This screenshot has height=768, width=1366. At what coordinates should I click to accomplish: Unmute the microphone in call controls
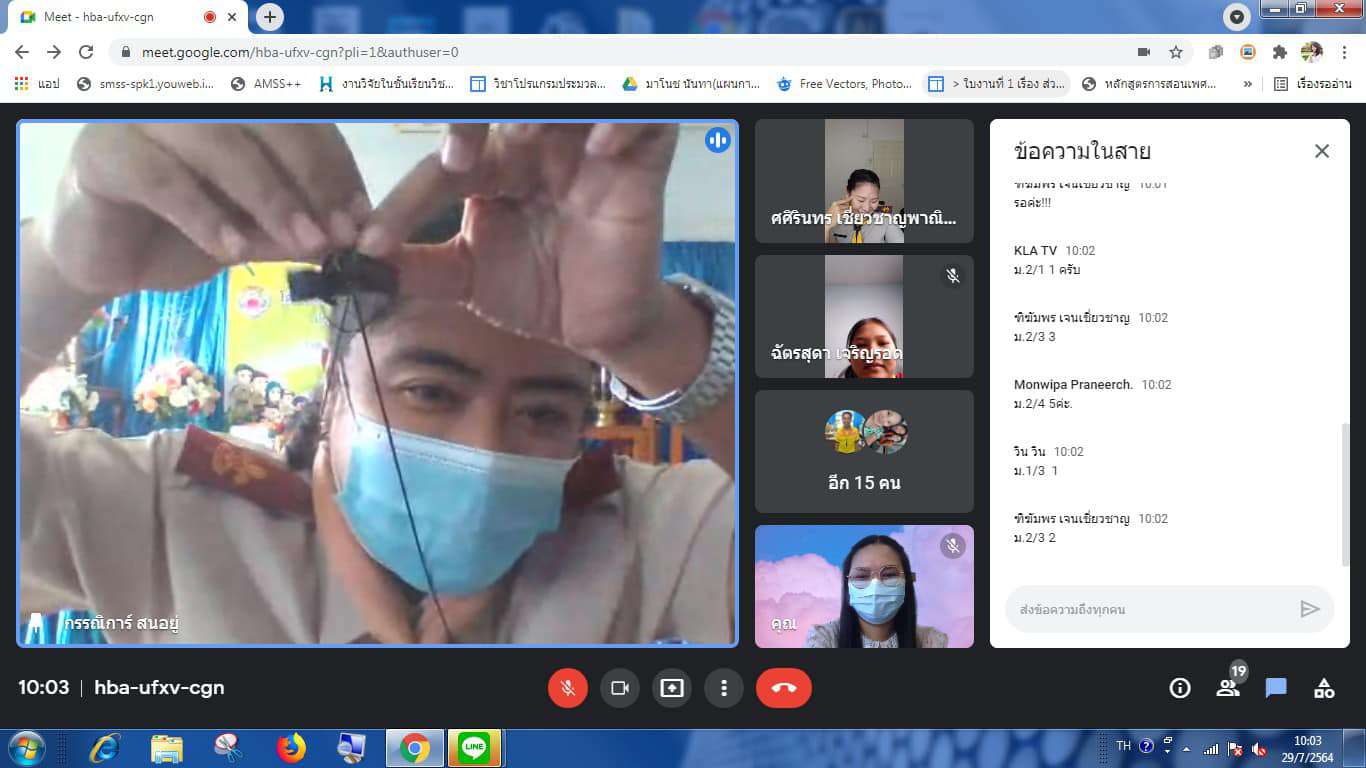click(x=567, y=688)
